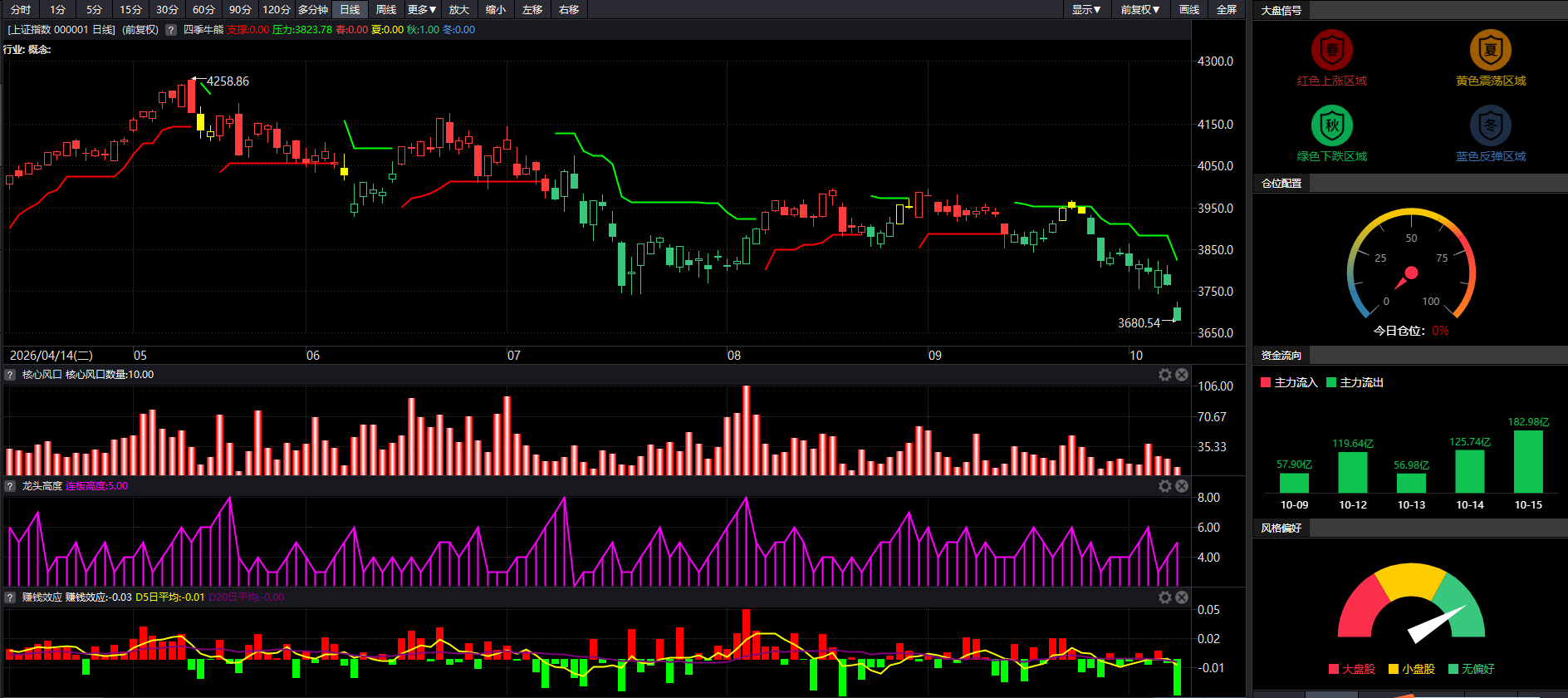Image resolution: width=1568 pixels, height=698 pixels.
Task: Click 左移 to shift chart left
Action: click(532, 9)
